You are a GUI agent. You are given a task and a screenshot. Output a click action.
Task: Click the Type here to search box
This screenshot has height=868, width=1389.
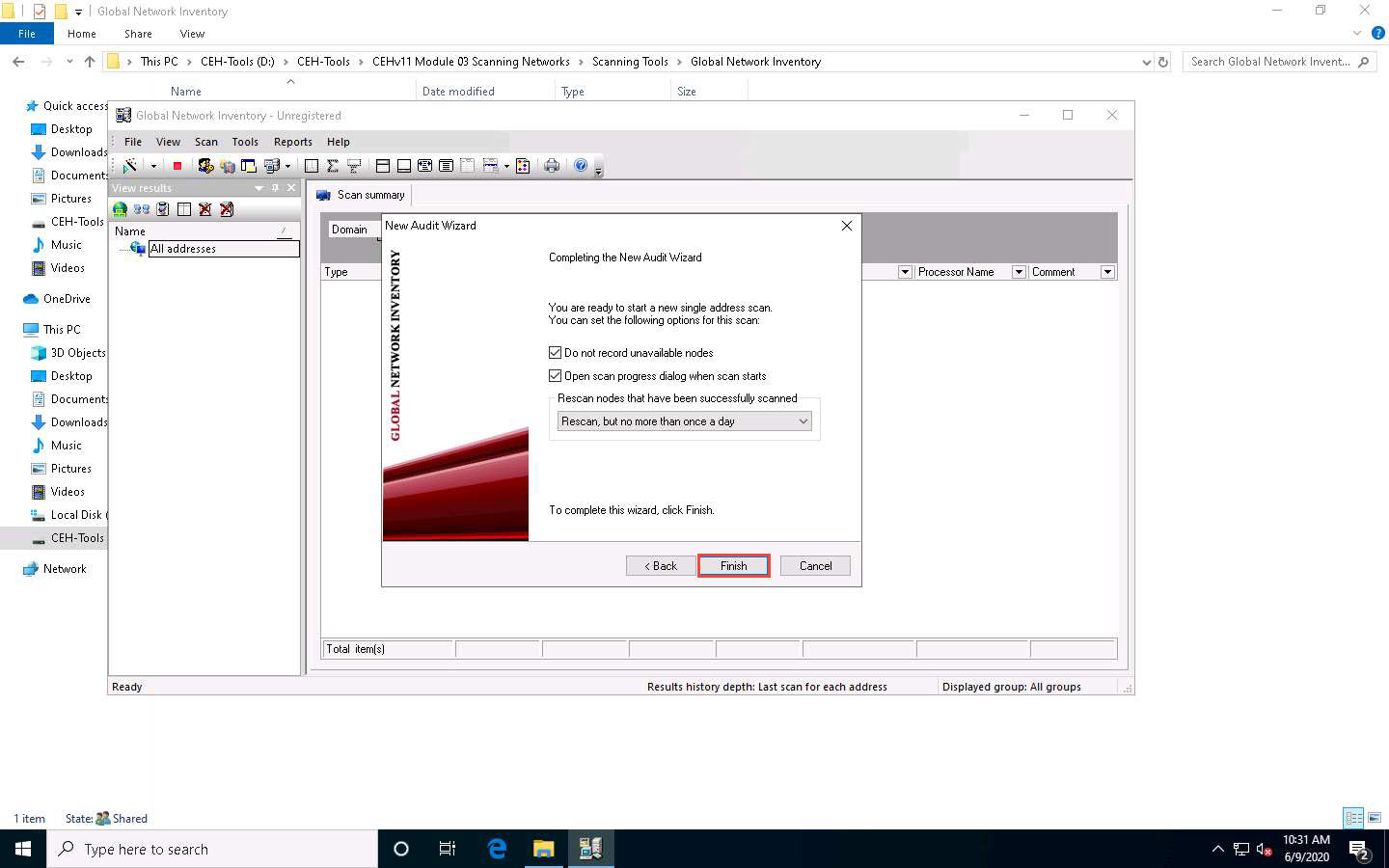[x=212, y=849]
